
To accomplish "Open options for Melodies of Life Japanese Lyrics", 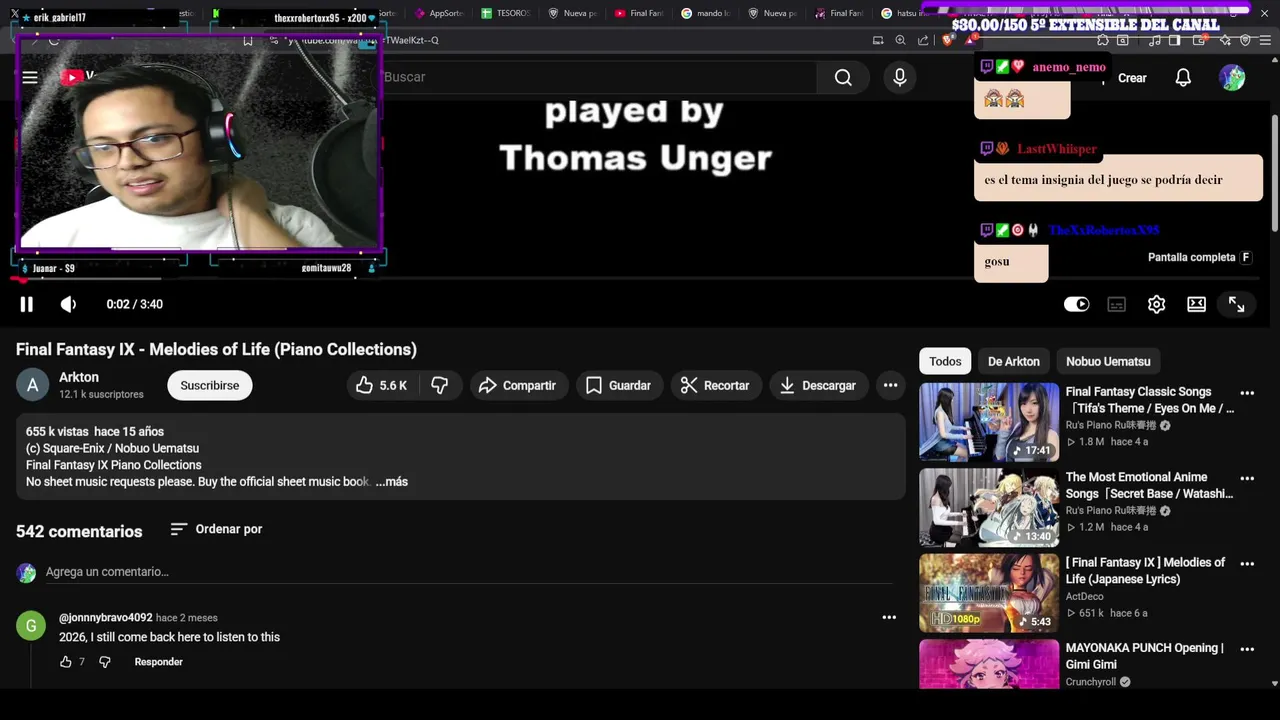I will [x=1247, y=564].
